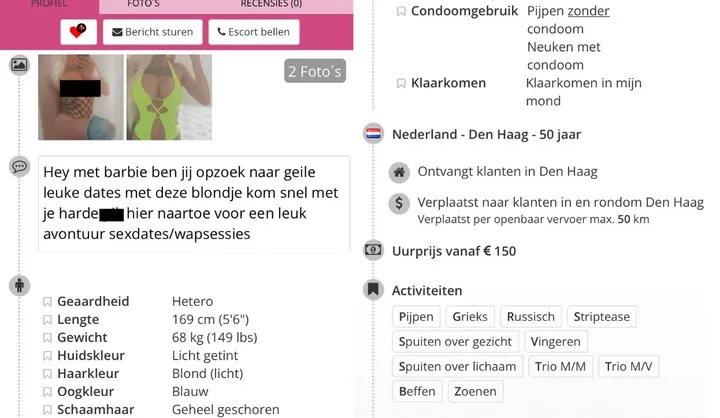
Task: Click the Bericht sturen button
Action: (152, 32)
